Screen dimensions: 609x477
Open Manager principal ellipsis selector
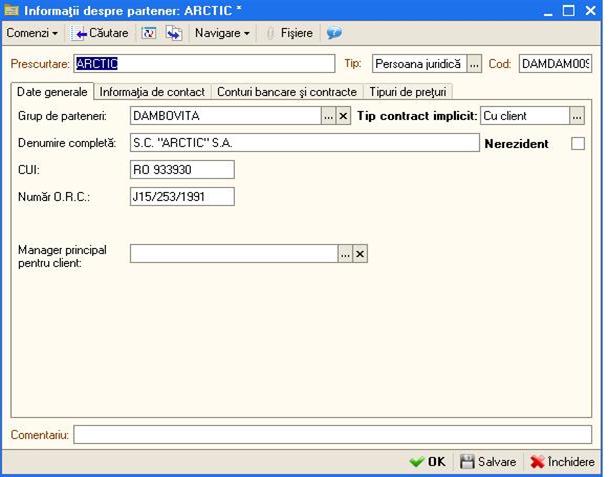coord(345,254)
